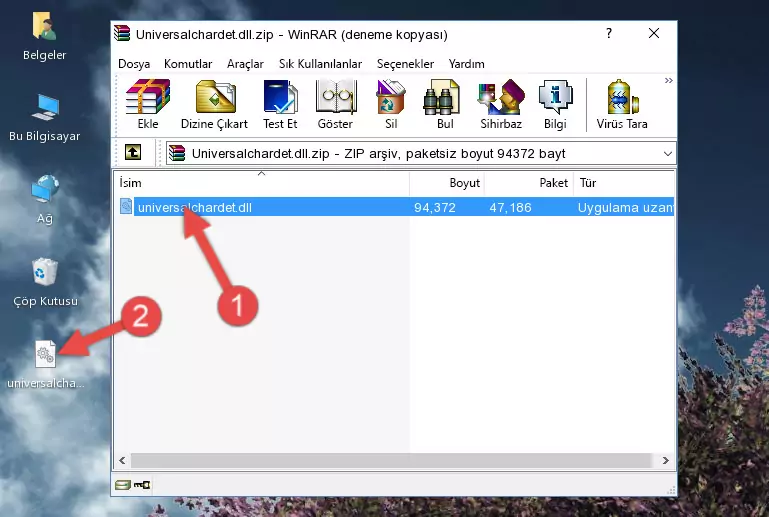Select the universalchardet.dll file row
Viewport: 769px width, 517px height.
[x=396, y=207]
